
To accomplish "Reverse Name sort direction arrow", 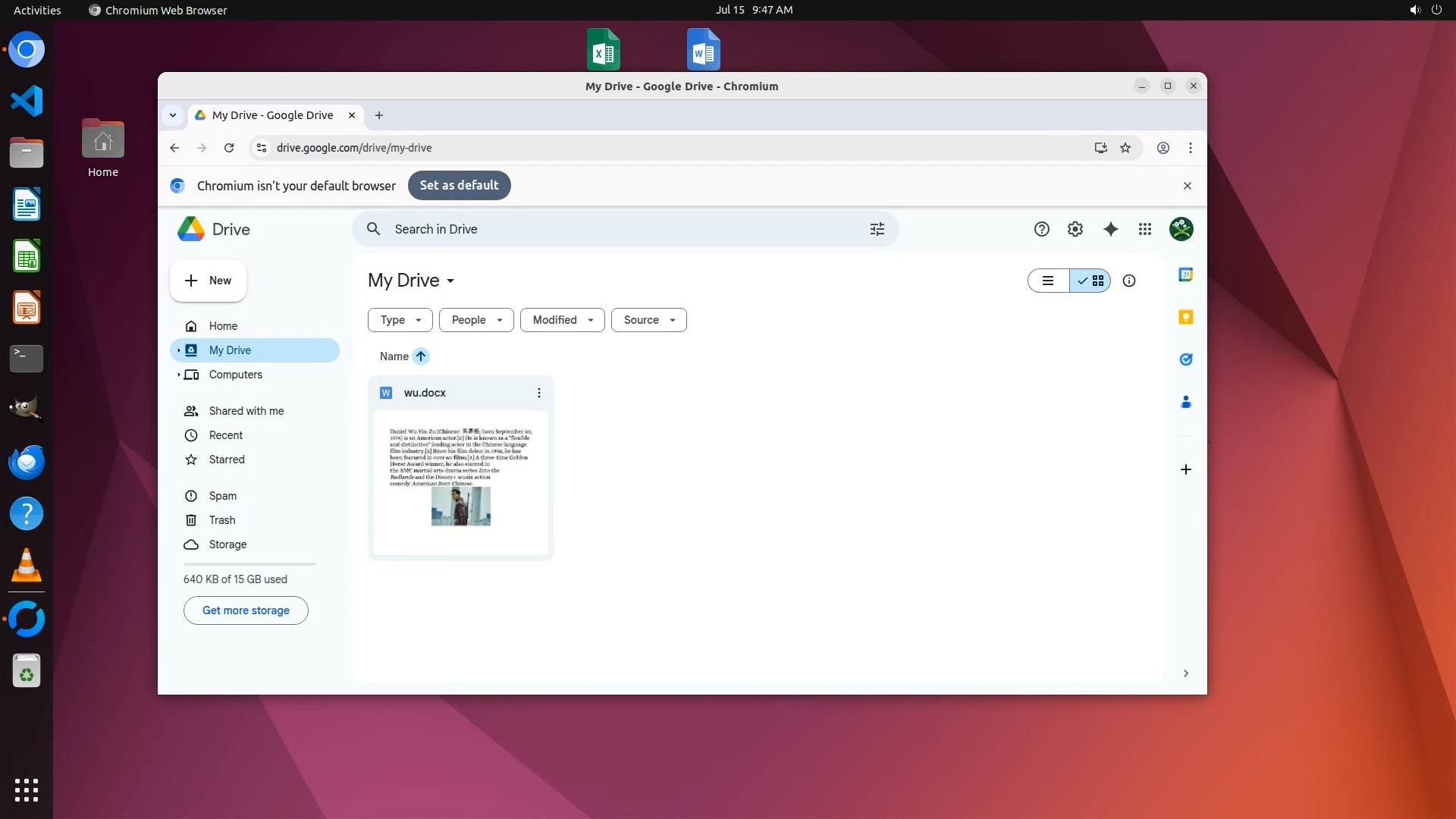I will [421, 356].
